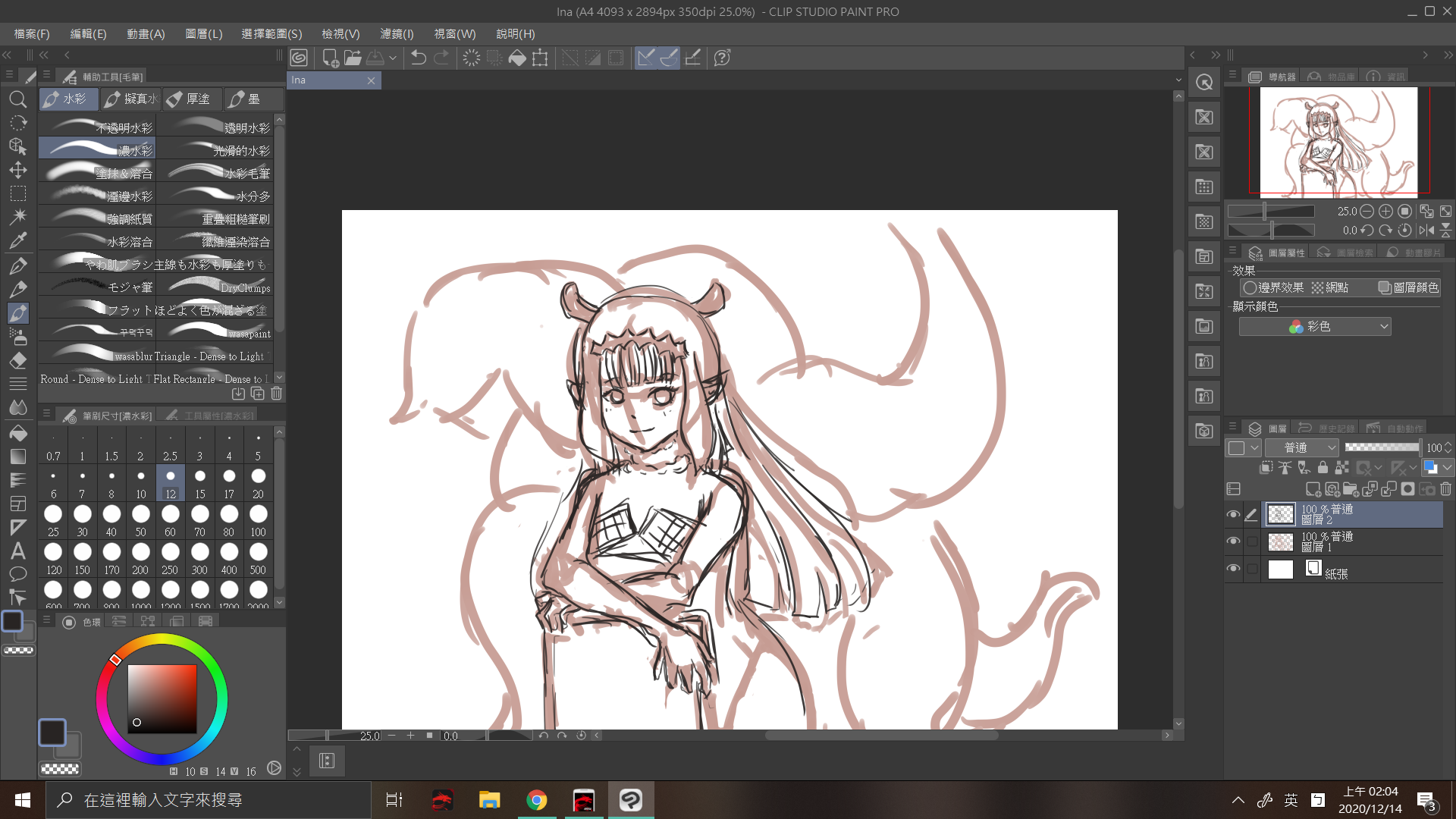Open canvas tab list dropdown arrow
This screenshot has width=1456, height=819.
[x=1178, y=80]
